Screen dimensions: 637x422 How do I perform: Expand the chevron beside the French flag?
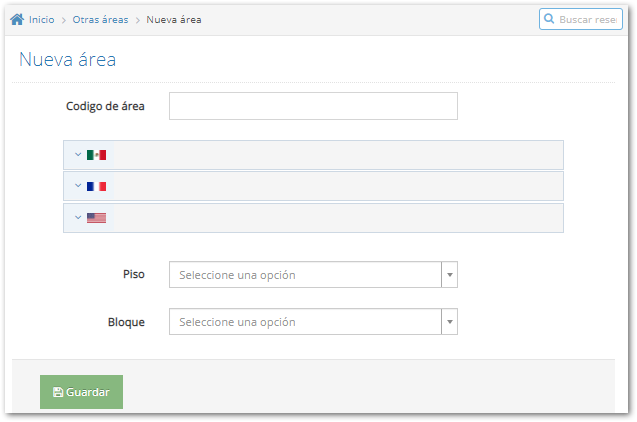(78, 186)
